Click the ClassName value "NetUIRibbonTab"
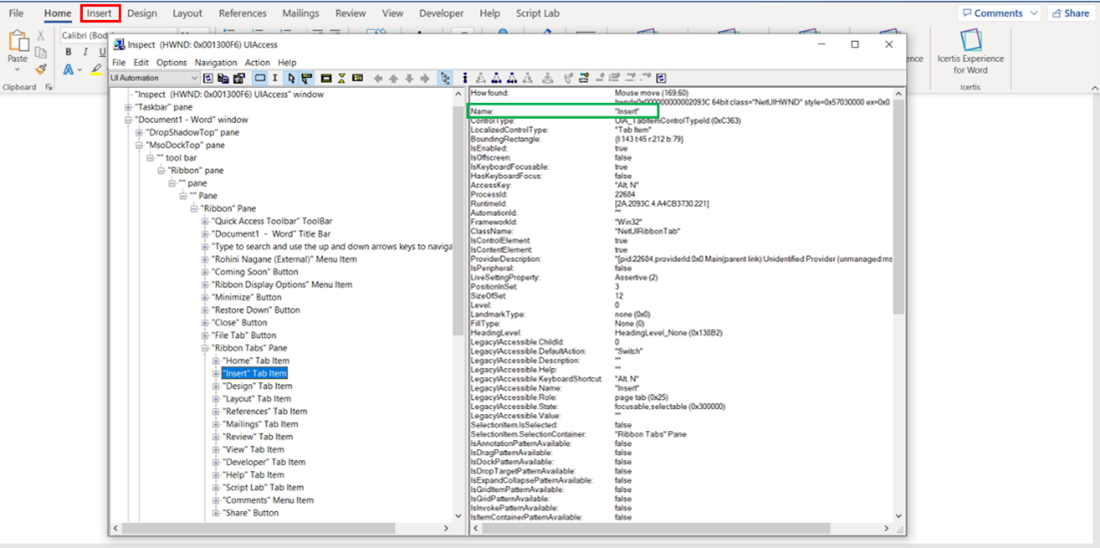 click(647, 230)
